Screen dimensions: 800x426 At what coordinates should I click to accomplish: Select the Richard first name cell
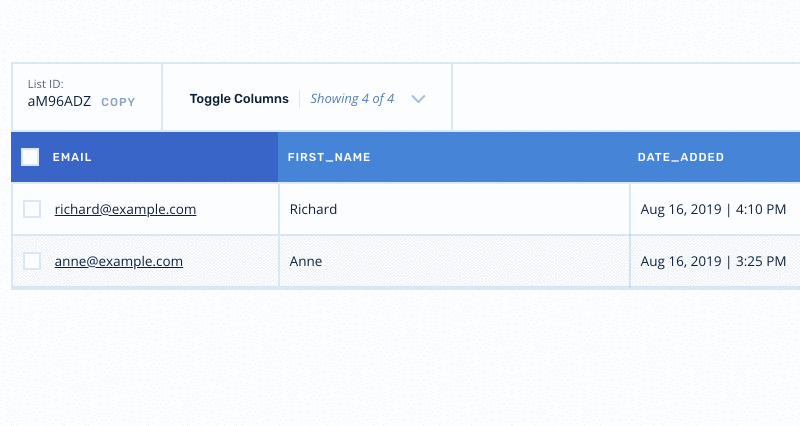(313, 209)
